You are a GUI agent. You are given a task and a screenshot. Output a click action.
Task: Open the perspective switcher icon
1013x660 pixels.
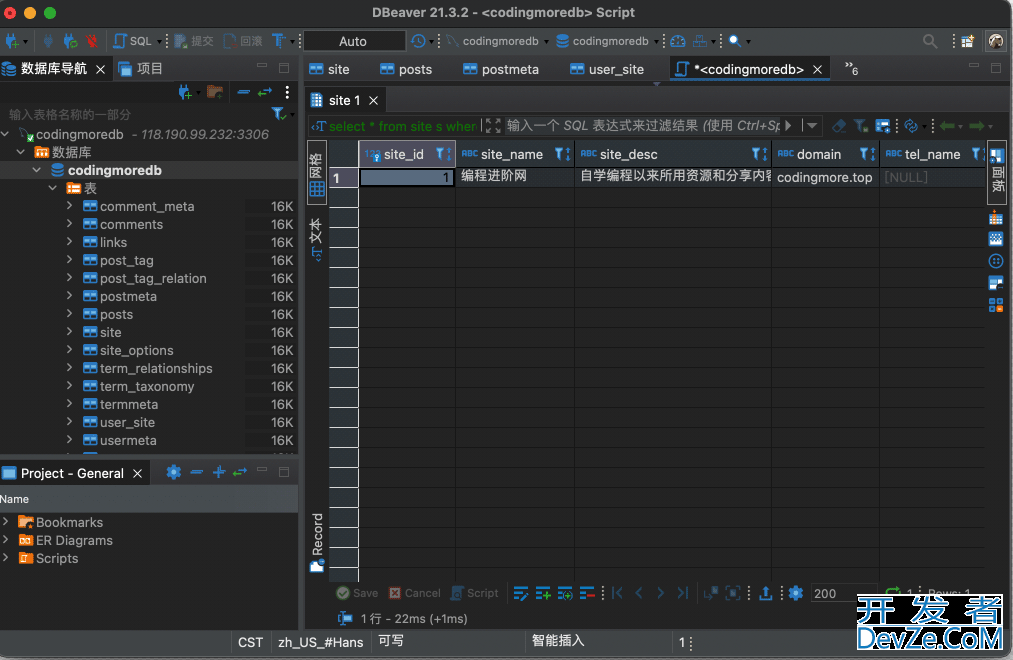pos(967,41)
